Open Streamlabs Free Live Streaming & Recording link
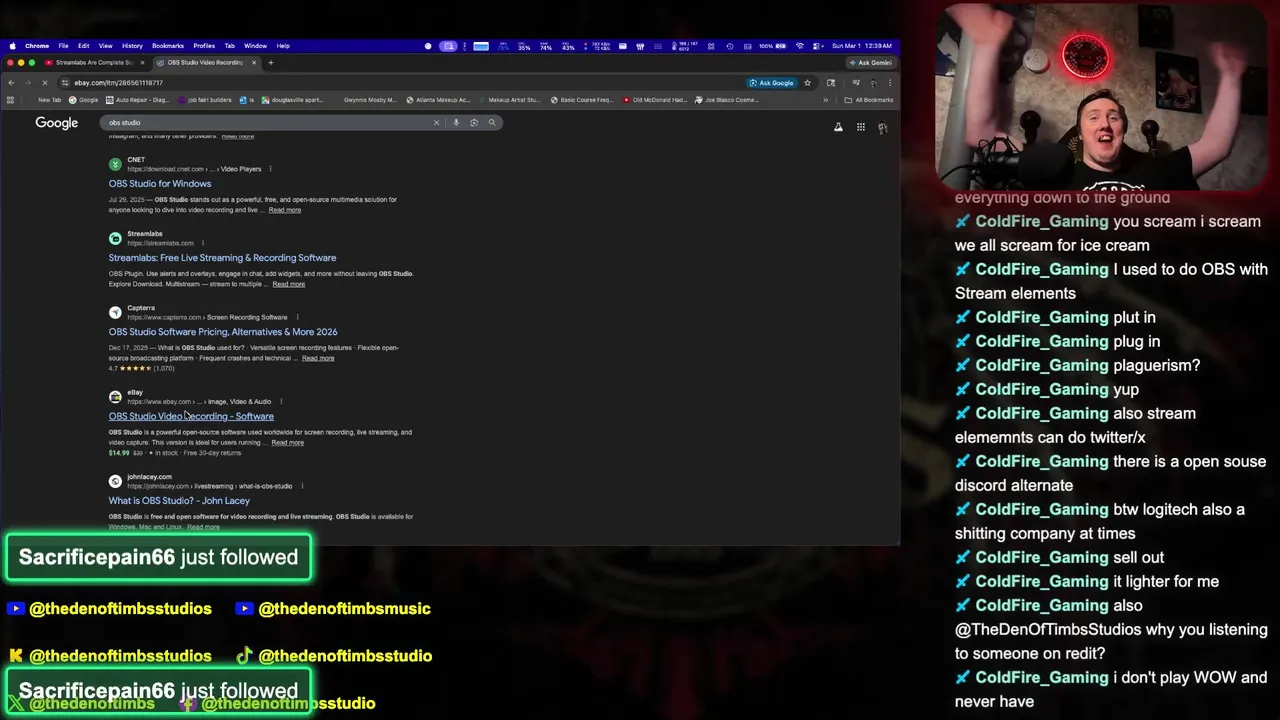Screen dimensions: 1280x720 [222, 258]
